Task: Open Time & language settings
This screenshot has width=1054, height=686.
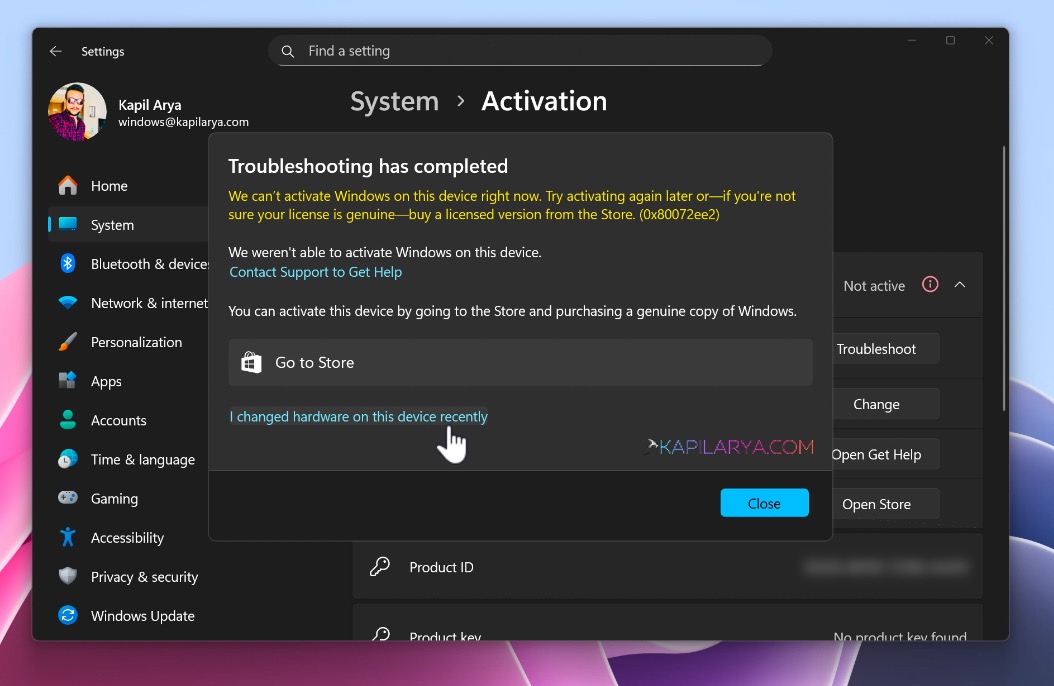Action: click(x=142, y=459)
